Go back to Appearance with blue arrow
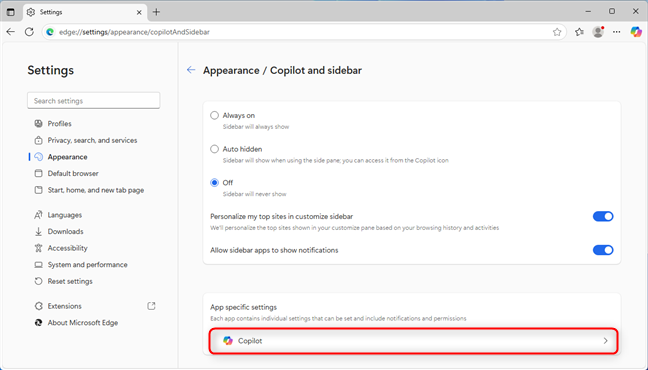The width and height of the screenshot is (648, 370). (x=191, y=70)
